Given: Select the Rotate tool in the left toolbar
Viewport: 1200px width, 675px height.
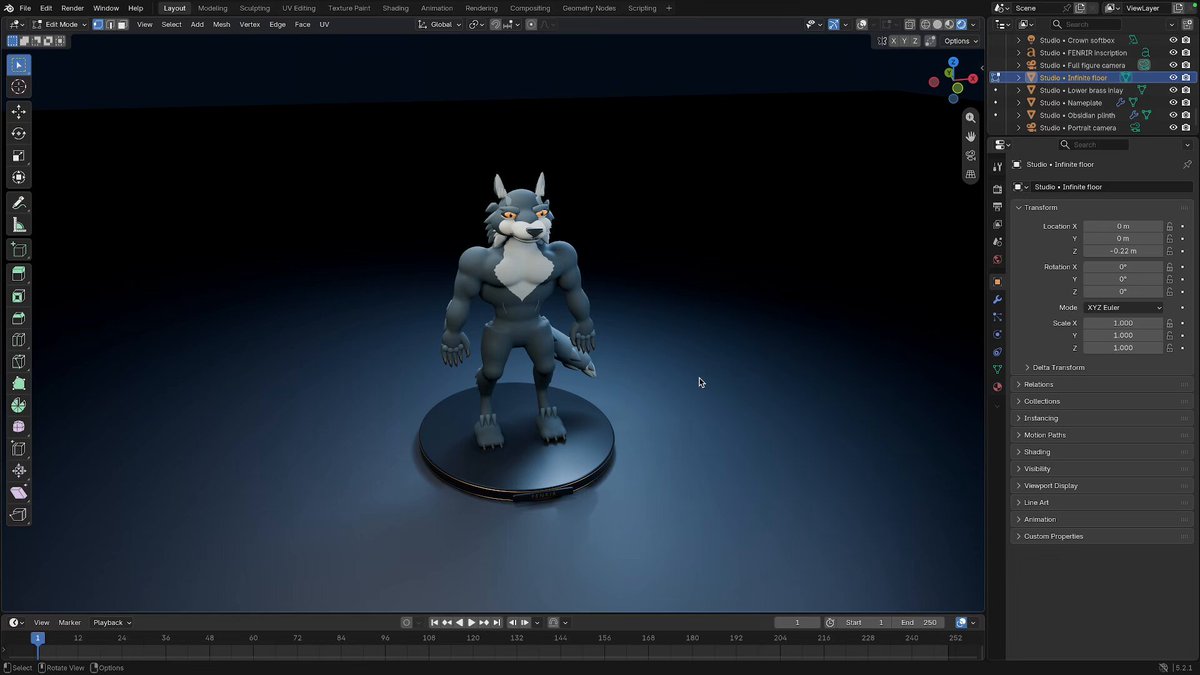Looking at the screenshot, I should pos(18,134).
